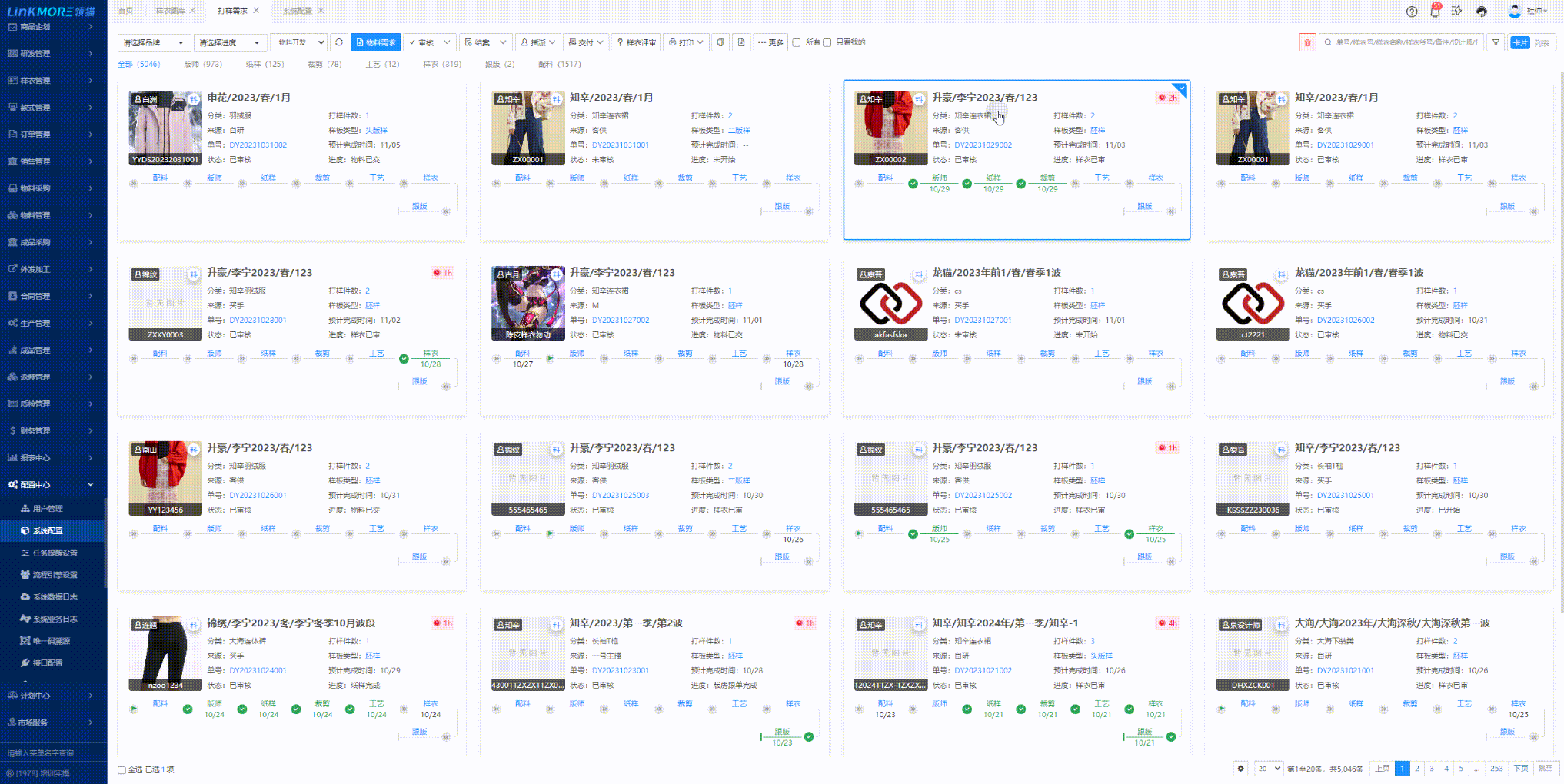
Task: Enable the 只看我的 checkbox
Action: 827,43
